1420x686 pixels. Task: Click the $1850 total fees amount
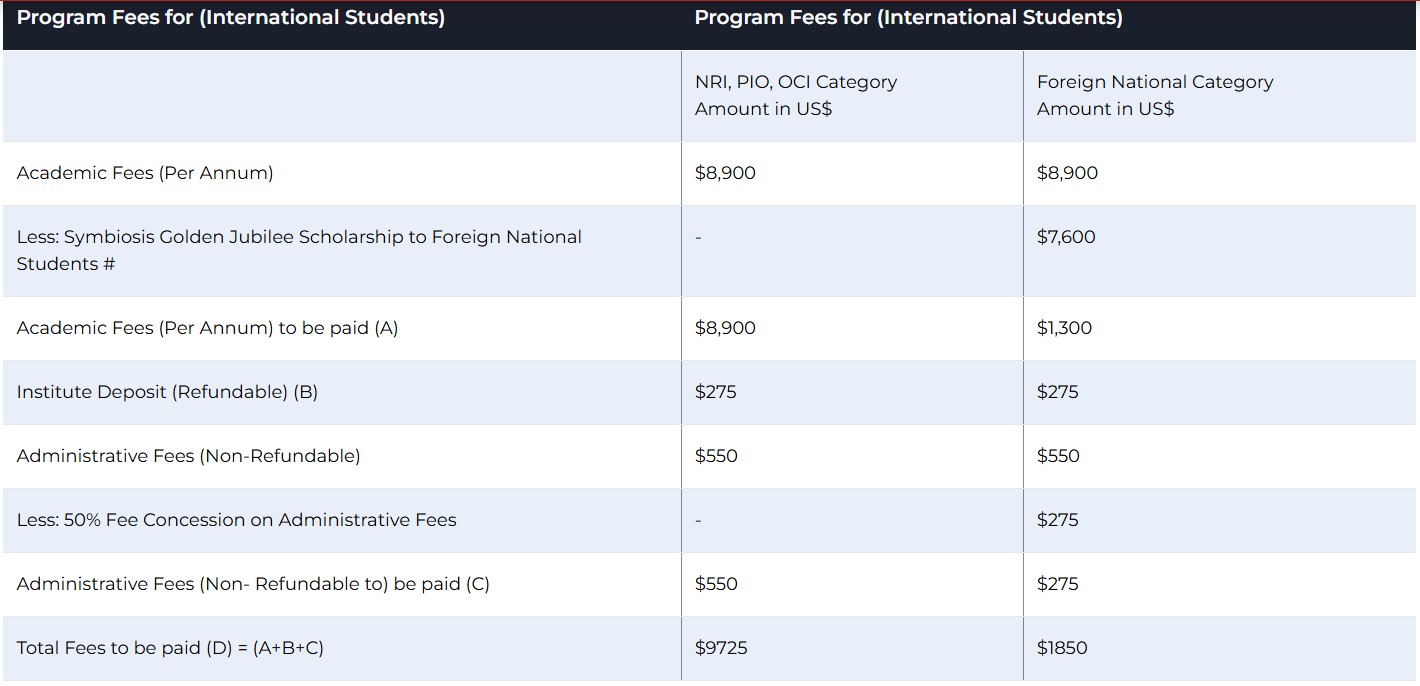1062,648
